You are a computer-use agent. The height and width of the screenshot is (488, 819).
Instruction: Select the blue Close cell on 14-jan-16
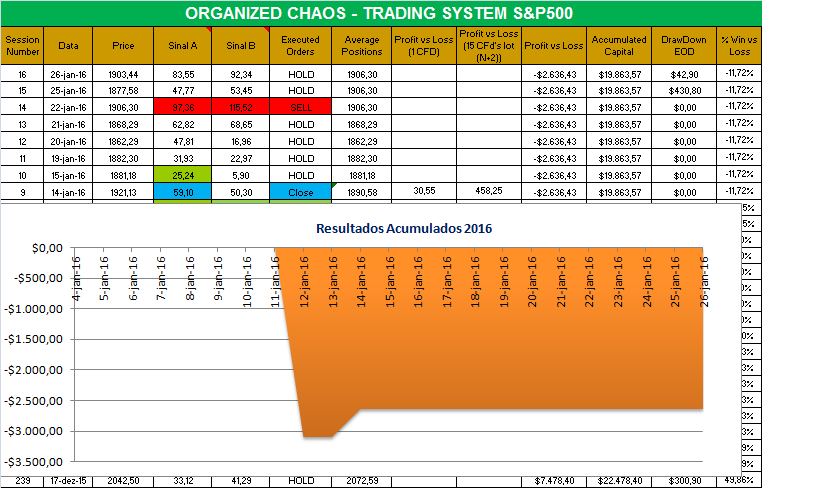300,192
